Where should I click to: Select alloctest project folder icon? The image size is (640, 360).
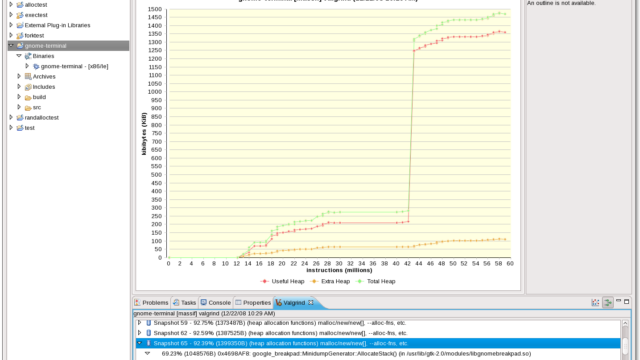(20, 5)
